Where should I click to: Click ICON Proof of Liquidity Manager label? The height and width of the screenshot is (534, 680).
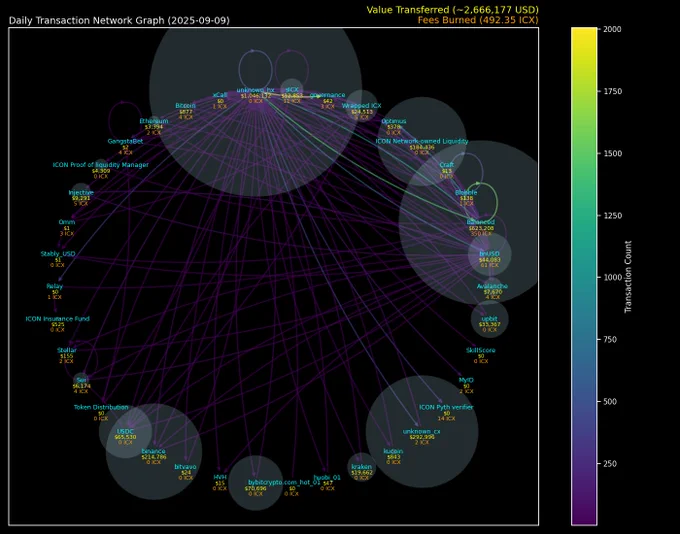(101, 165)
